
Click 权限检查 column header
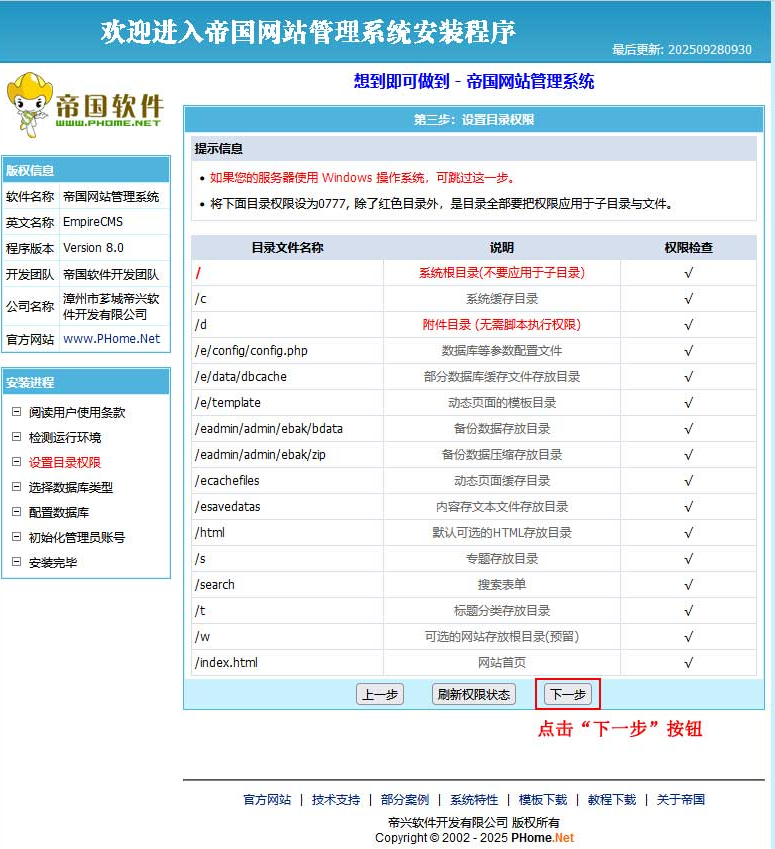688,247
